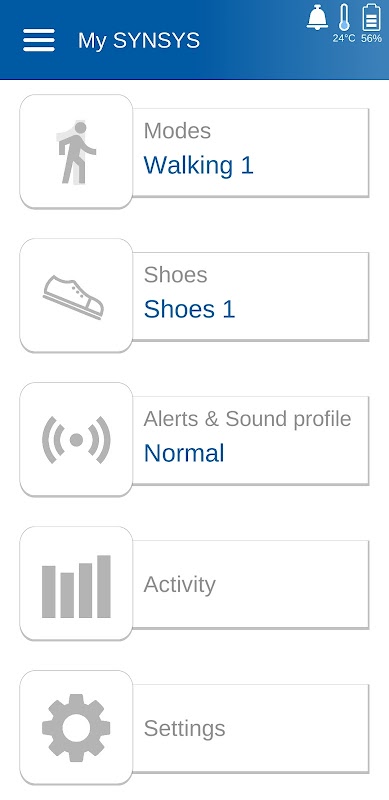Change the Normal sound profile value
The width and height of the screenshot is (389, 800).
[x=184, y=453]
